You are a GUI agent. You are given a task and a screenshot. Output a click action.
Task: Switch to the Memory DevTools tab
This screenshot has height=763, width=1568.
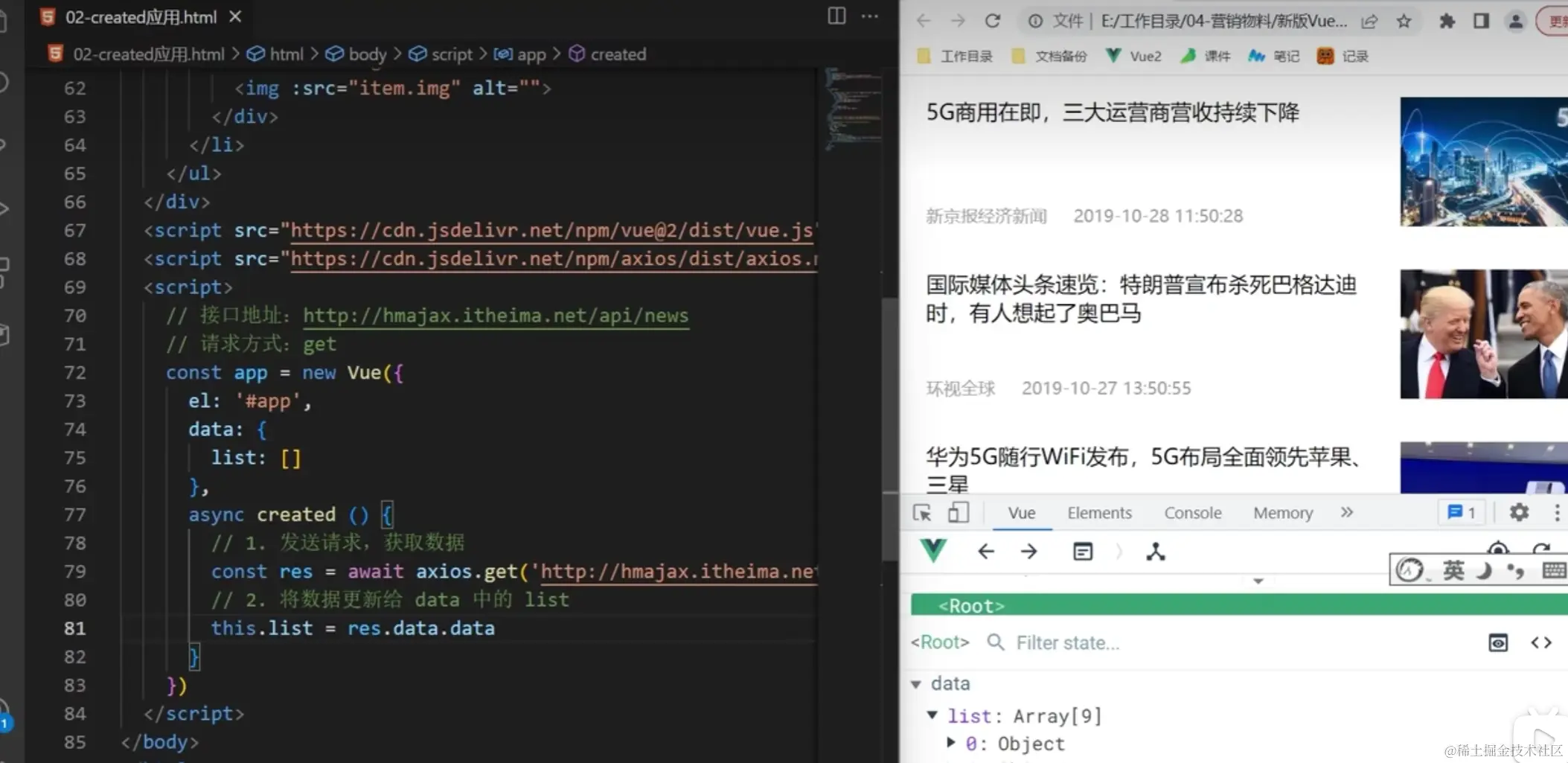[1283, 513]
